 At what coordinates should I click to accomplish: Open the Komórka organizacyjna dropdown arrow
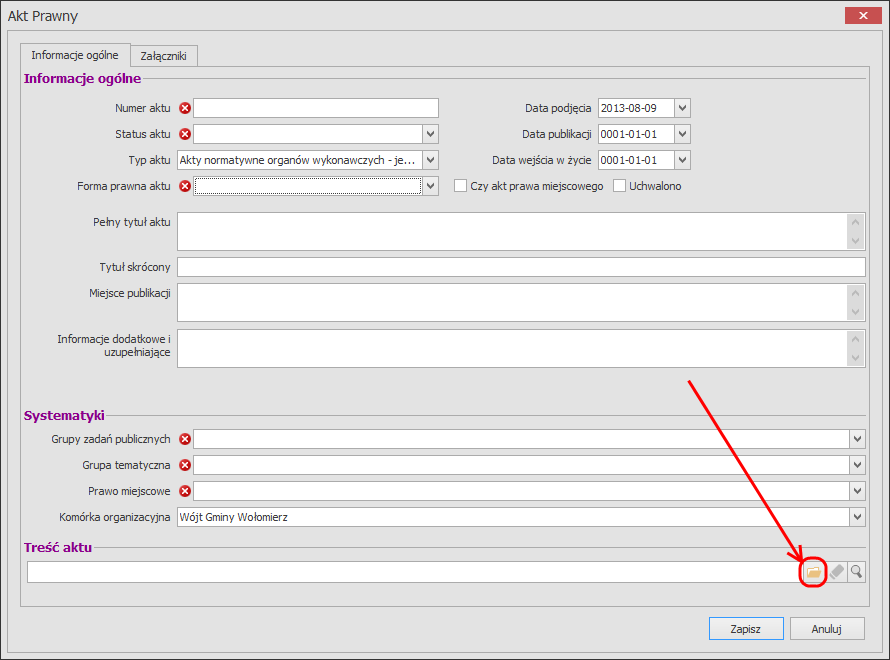tap(857, 517)
